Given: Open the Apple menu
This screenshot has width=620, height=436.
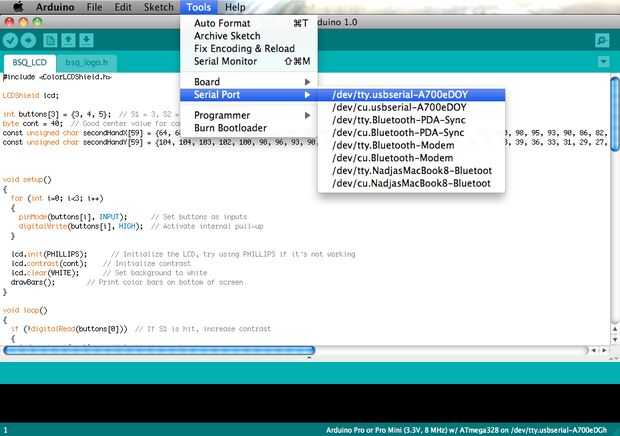Looking at the screenshot, I should point(18,7).
